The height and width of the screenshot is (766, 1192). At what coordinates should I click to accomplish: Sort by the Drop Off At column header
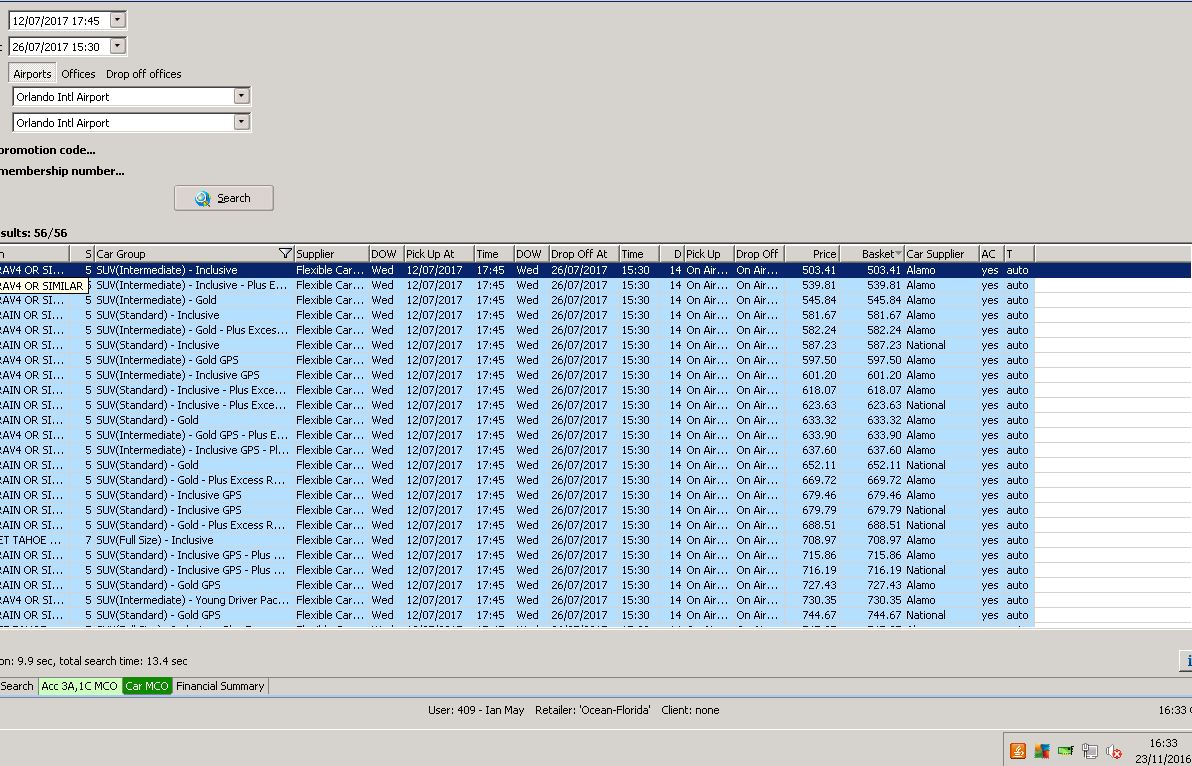point(584,254)
